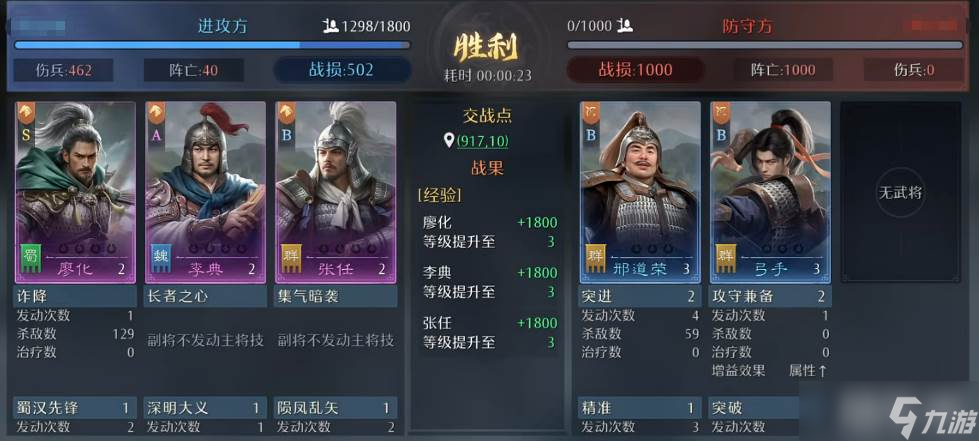979x441 pixels.
Task: Click Li Dian's blue 魏 faction flag
Action: [x=160, y=258]
